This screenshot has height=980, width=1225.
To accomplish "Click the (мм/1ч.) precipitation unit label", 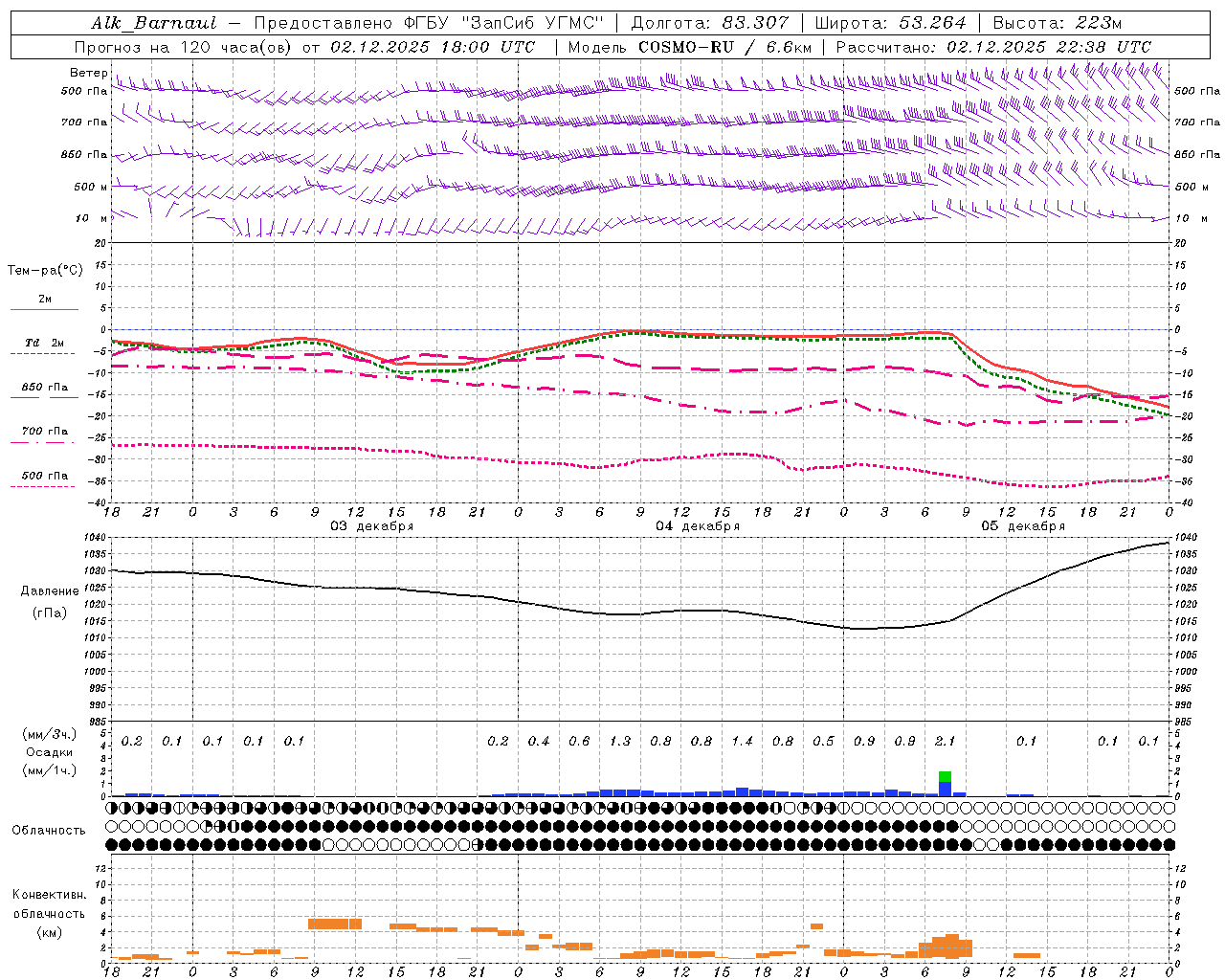I will [48, 770].
